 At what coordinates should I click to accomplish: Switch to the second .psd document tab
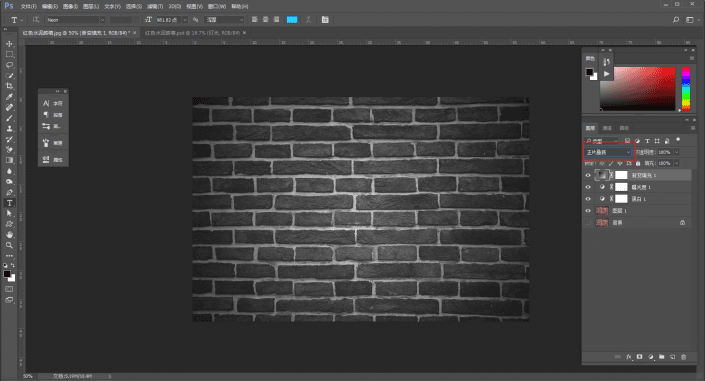[192, 33]
